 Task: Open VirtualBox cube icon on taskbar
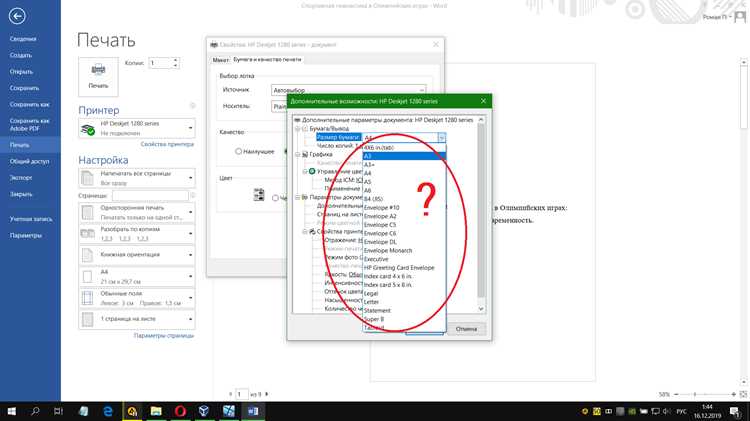(204, 411)
